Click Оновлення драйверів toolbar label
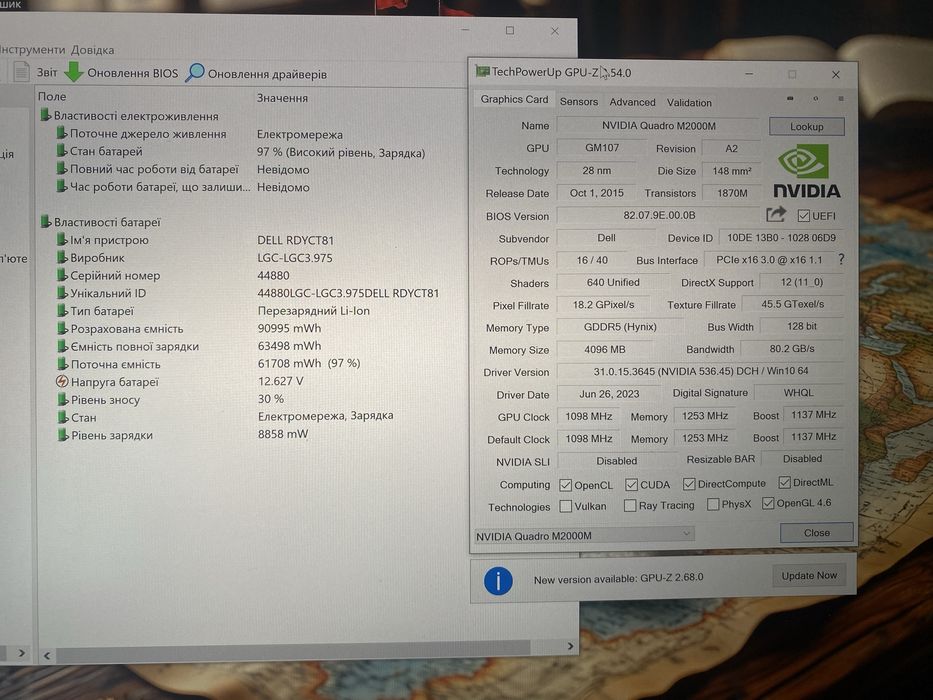933x700 pixels. click(267, 74)
